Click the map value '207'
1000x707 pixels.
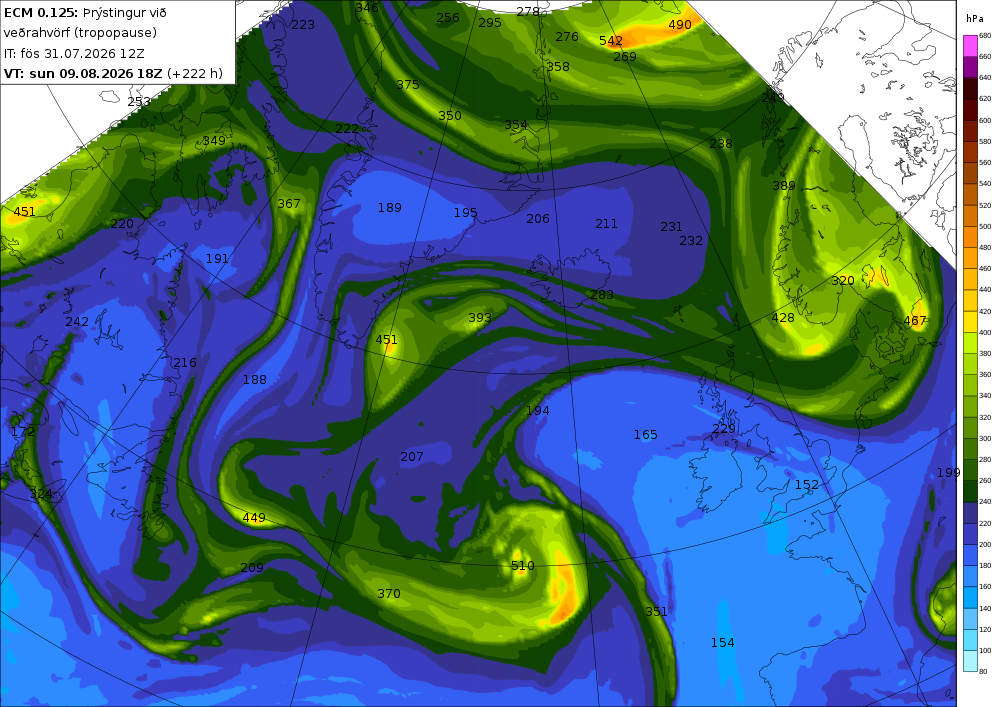click(x=412, y=456)
